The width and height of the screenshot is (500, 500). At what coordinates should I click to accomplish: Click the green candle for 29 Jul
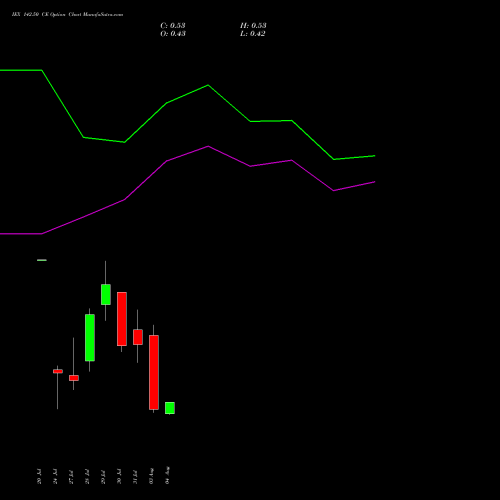[x=106, y=295]
